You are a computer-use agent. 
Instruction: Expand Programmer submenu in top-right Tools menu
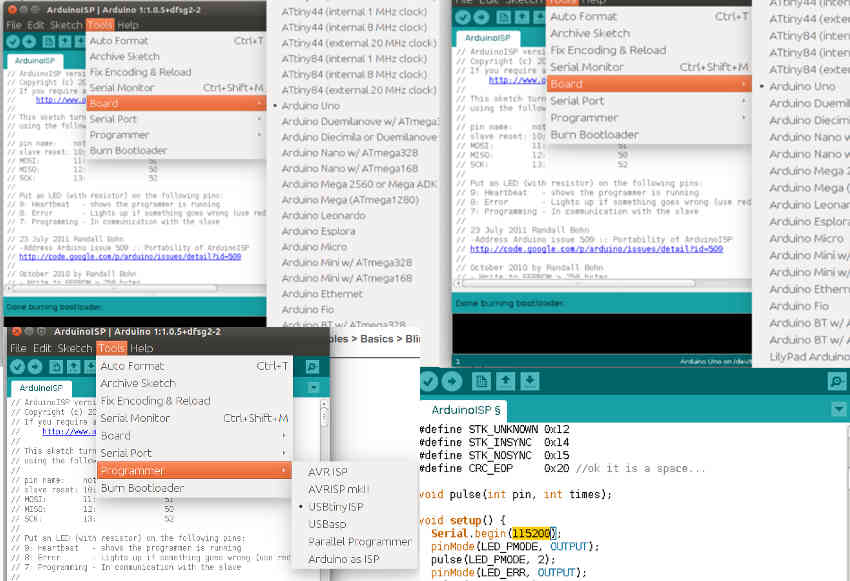click(x=649, y=118)
